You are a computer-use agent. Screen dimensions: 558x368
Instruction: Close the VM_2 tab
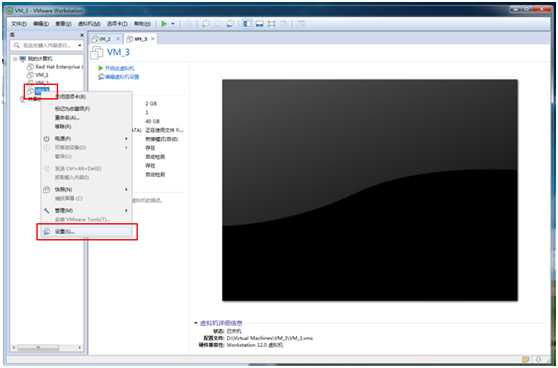tap(118, 38)
